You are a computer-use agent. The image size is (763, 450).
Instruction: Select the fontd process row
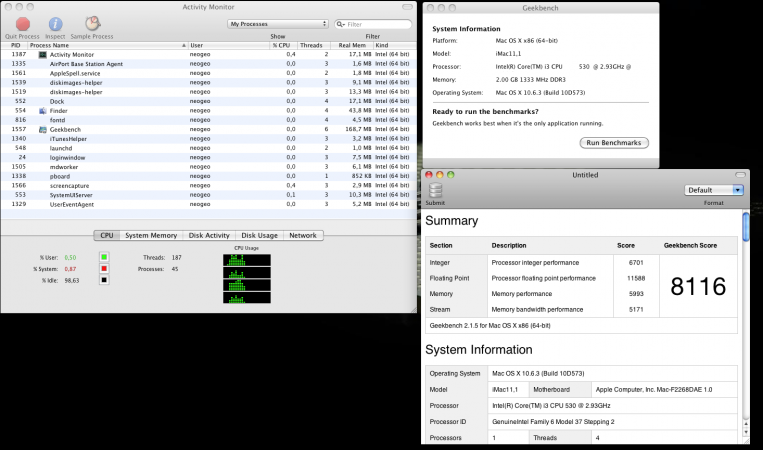click(208, 120)
